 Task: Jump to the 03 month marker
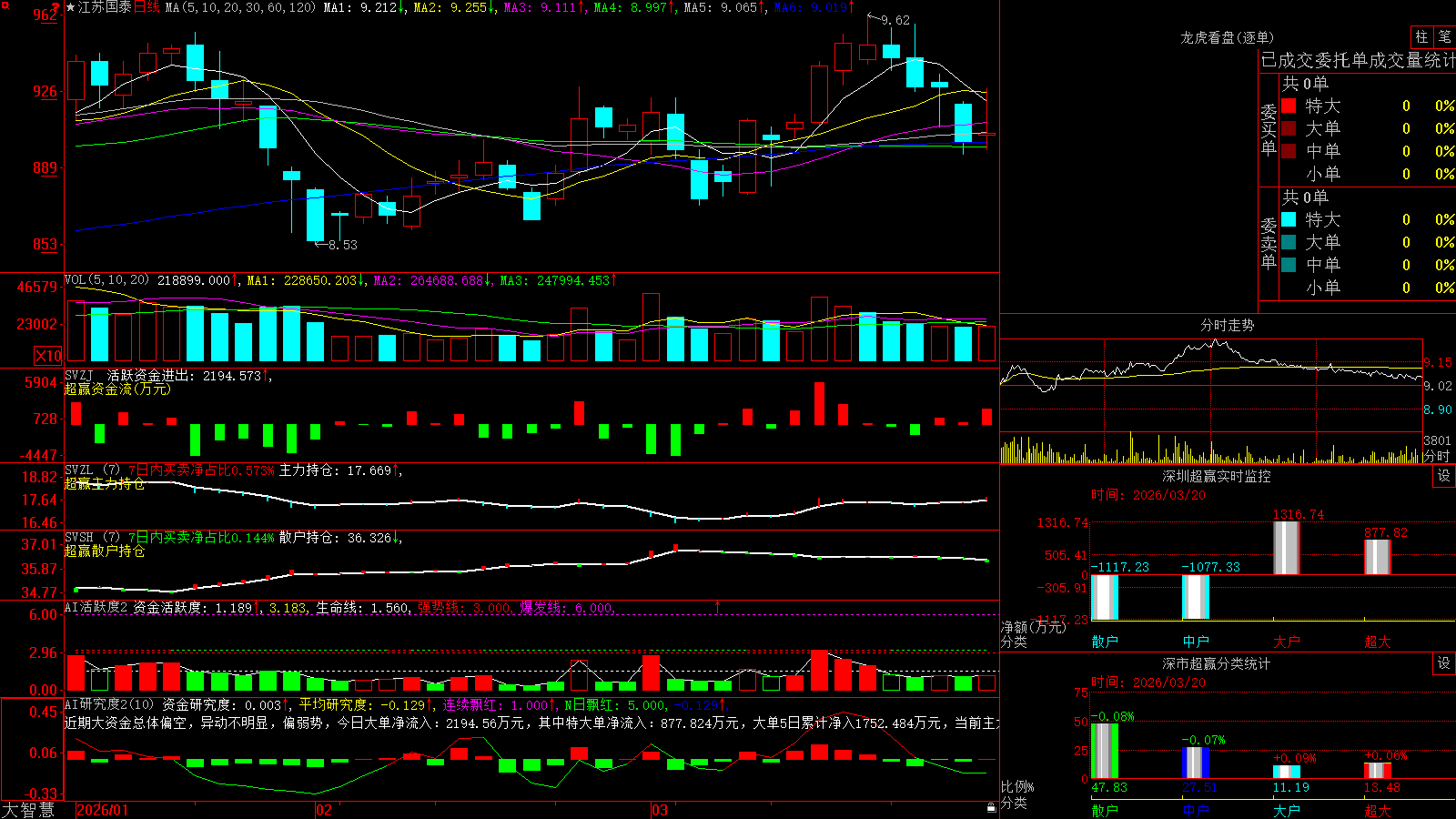click(x=660, y=810)
